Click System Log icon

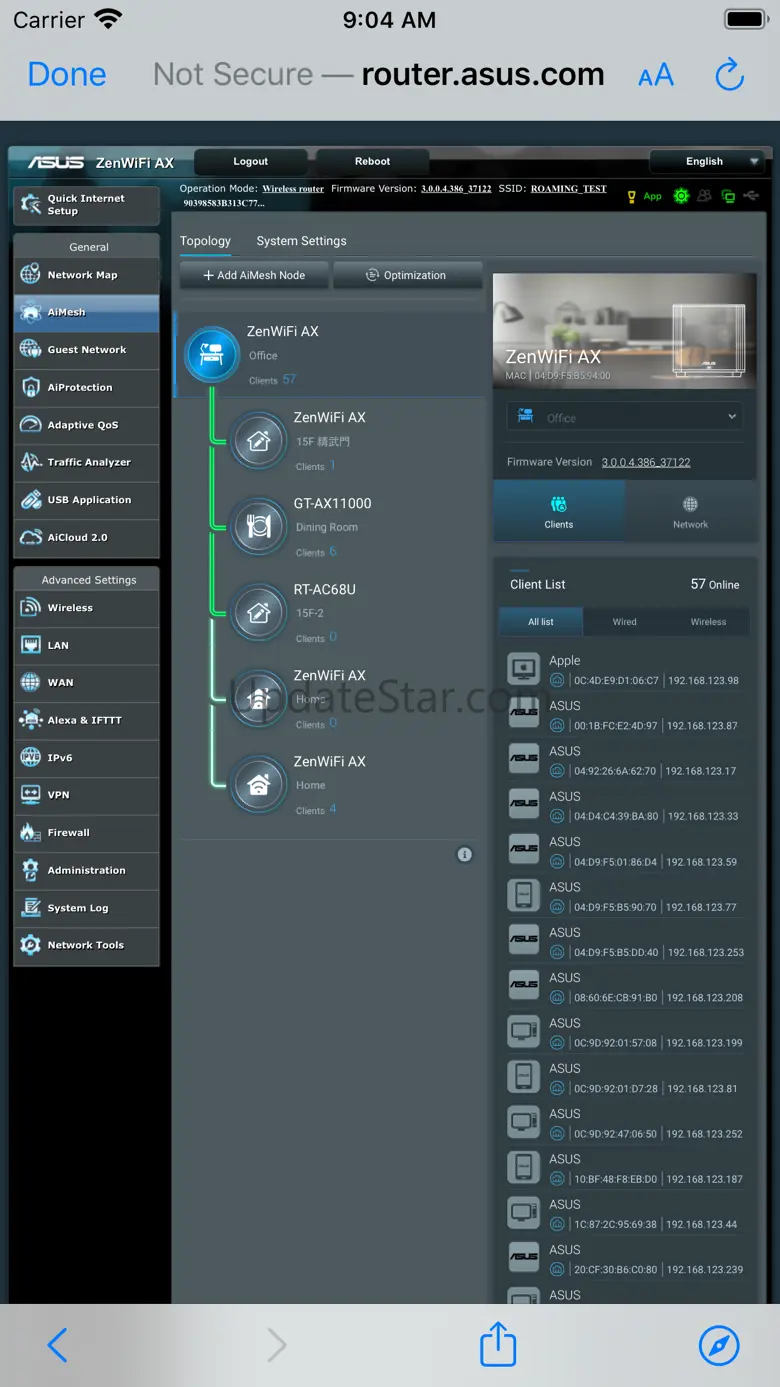point(31,908)
